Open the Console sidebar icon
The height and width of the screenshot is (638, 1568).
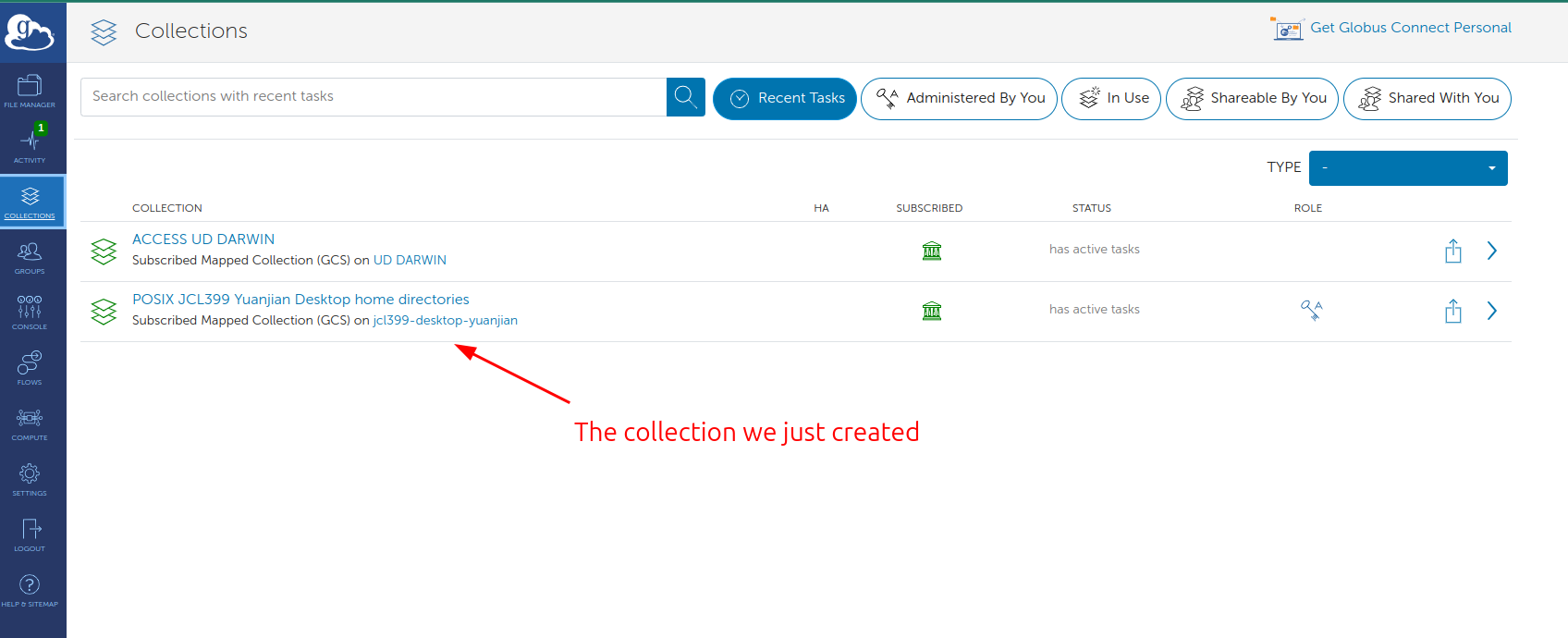(x=30, y=313)
